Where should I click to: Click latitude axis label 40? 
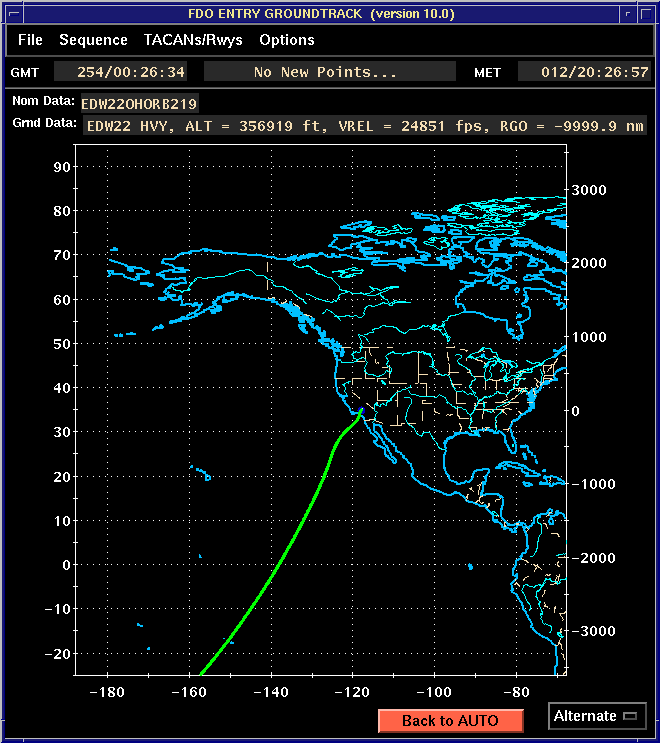(x=62, y=388)
